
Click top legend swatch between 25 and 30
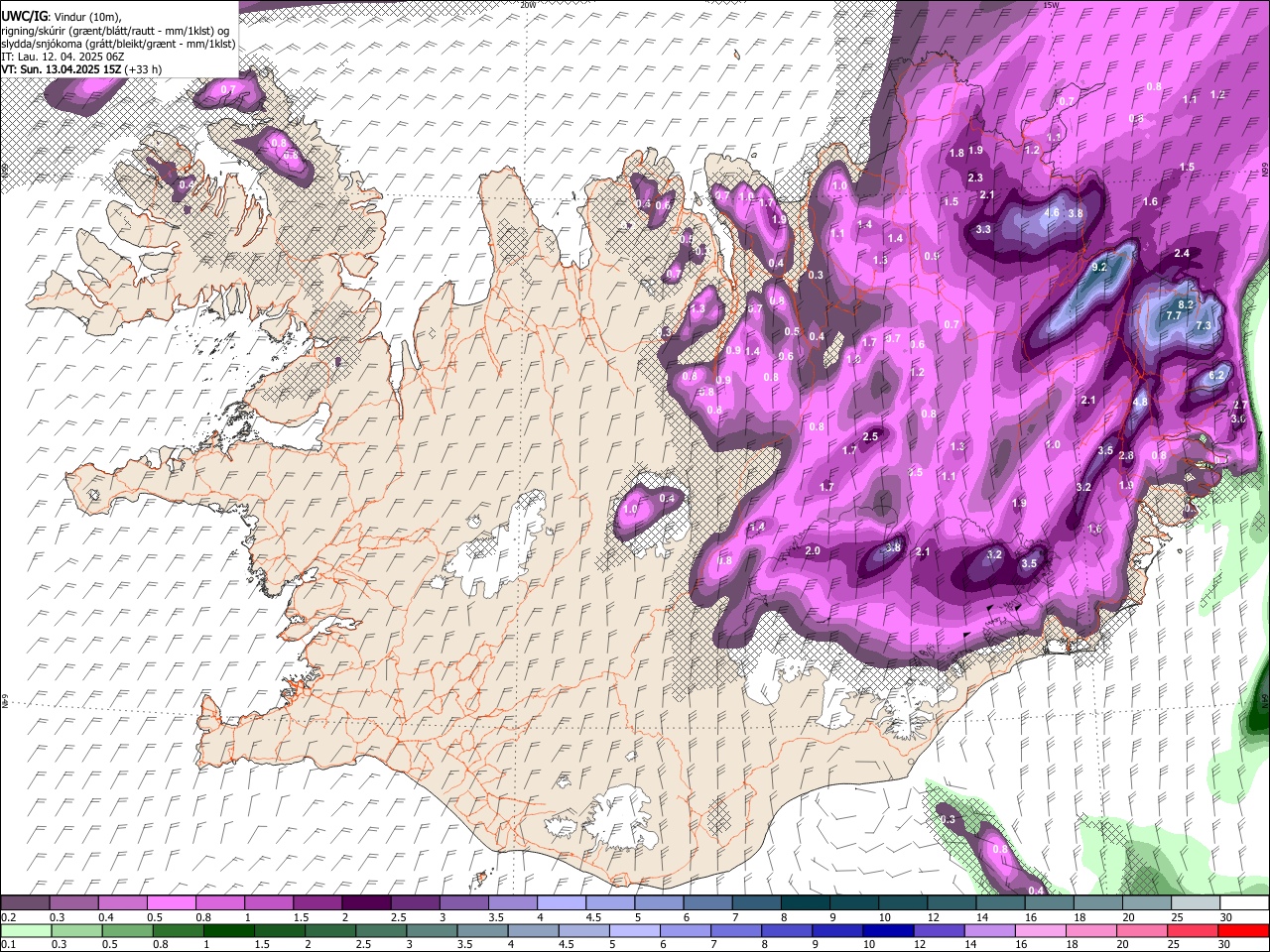tap(1196, 902)
